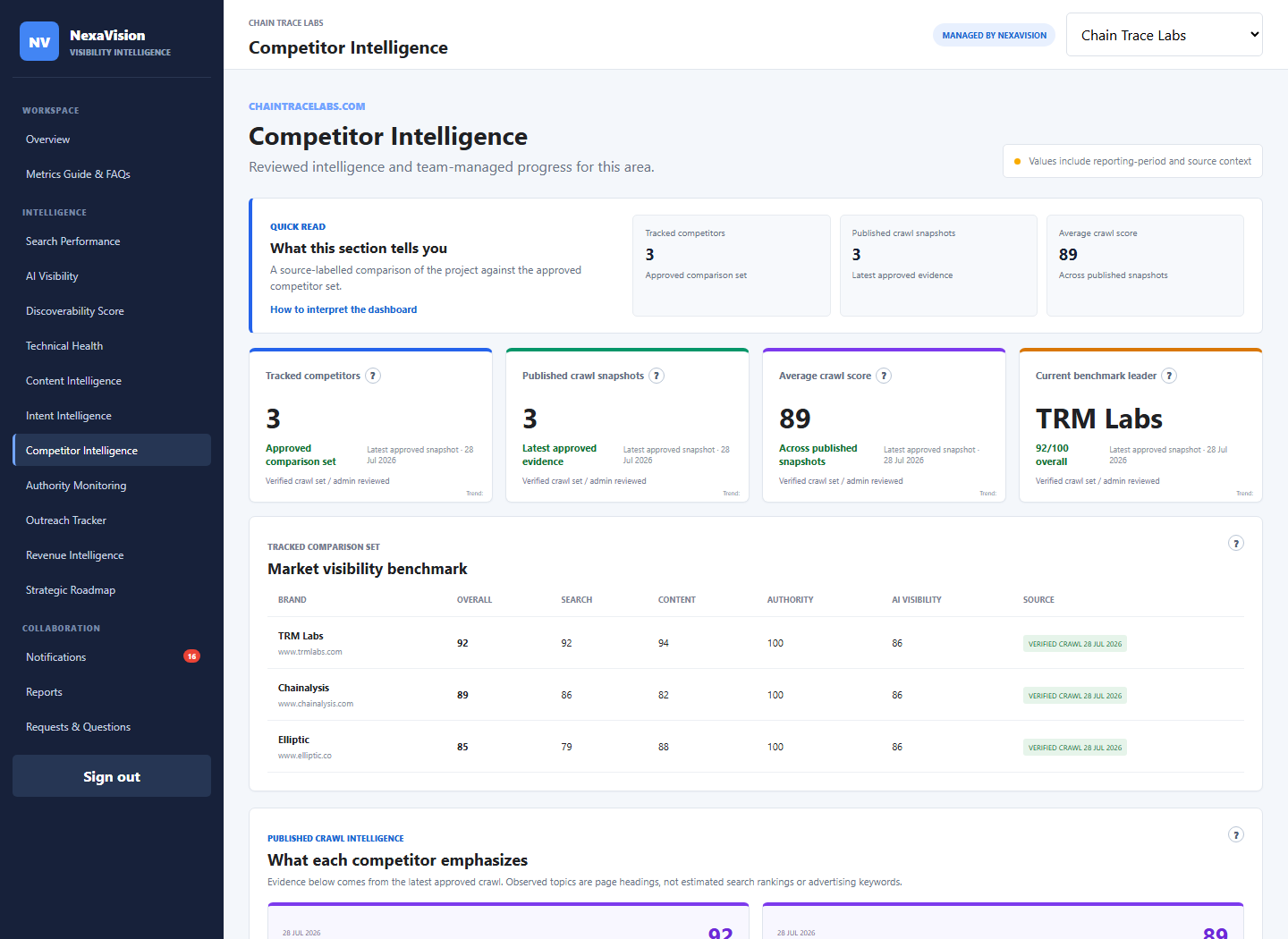Open Metrics Guide & FAQs
The image size is (1288, 939).
112,174
